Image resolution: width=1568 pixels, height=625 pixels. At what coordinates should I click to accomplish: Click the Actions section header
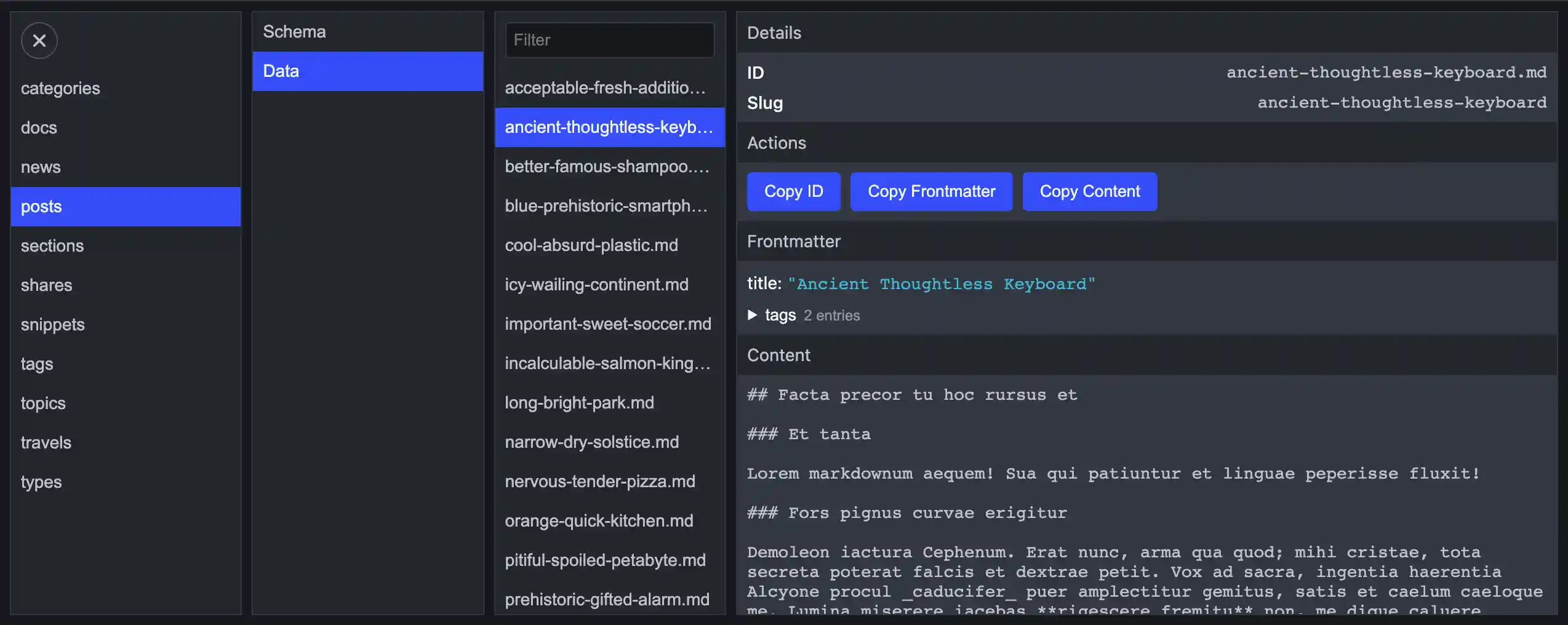click(1147, 143)
